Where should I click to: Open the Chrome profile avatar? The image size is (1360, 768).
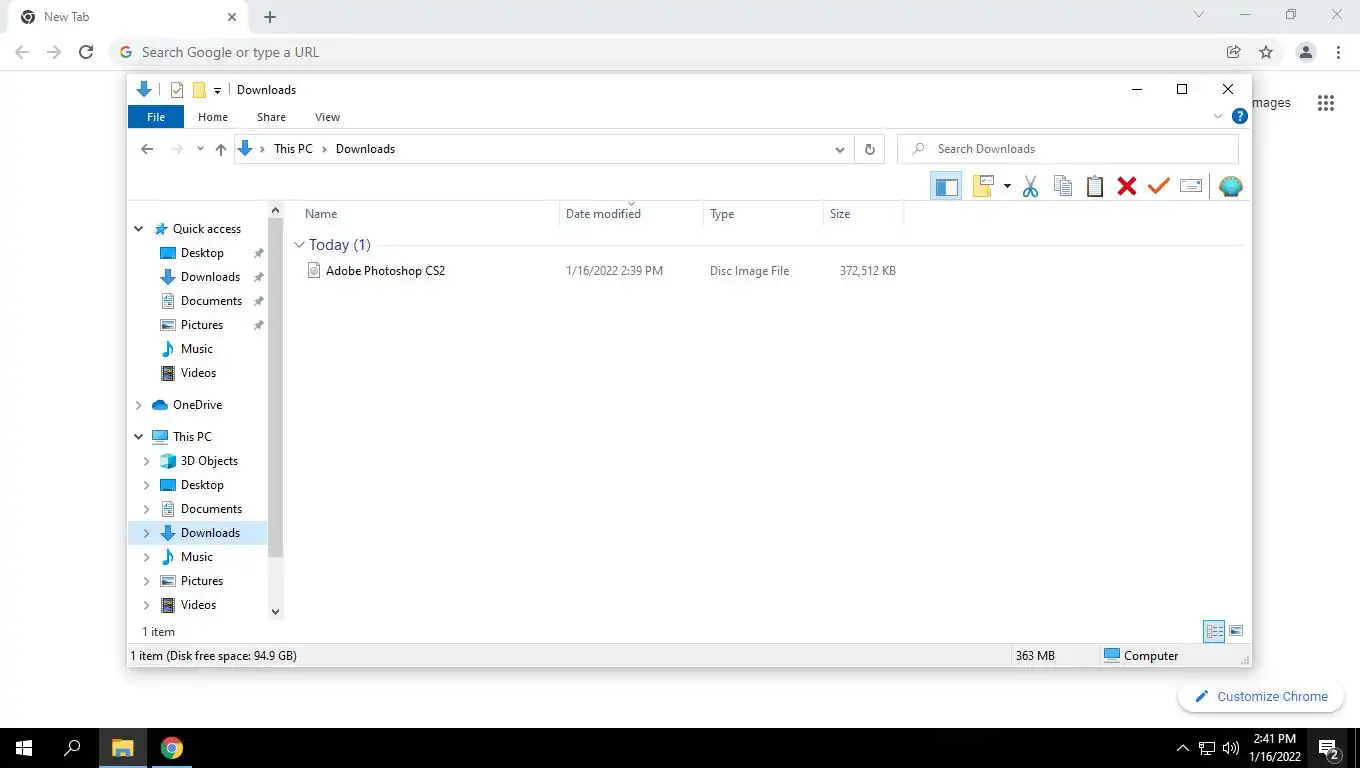(1305, 52)
